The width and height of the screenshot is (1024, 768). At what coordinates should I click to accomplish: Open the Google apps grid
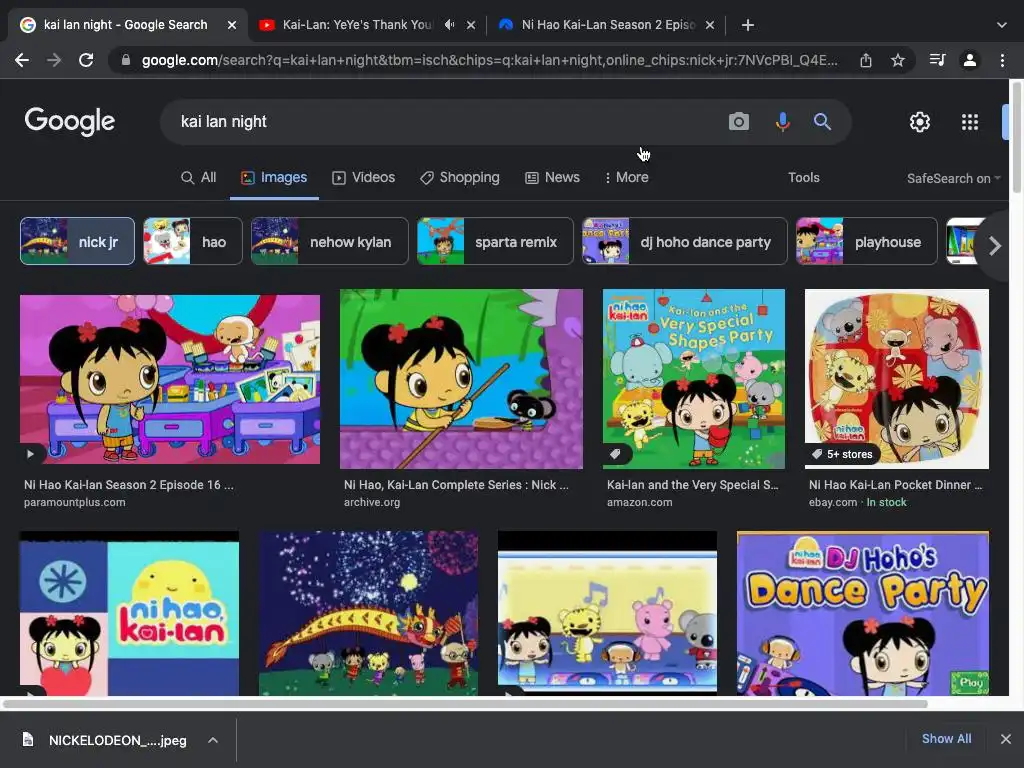click(x=970, y=121)
